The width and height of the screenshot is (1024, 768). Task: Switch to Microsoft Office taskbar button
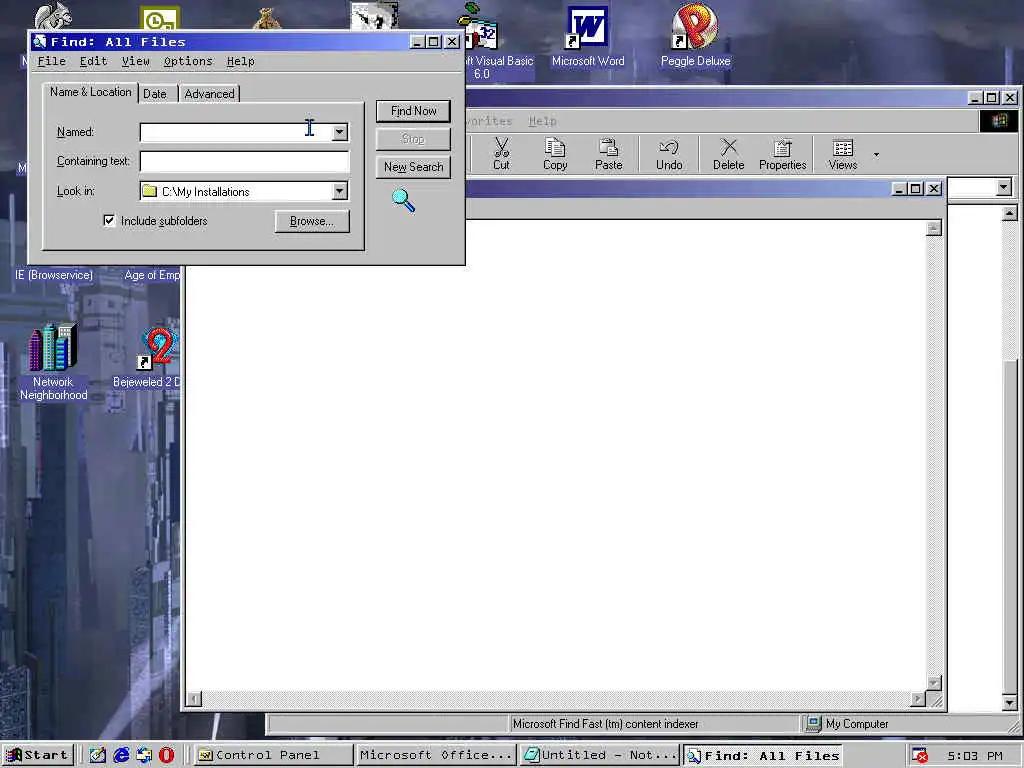pos(436,756)
